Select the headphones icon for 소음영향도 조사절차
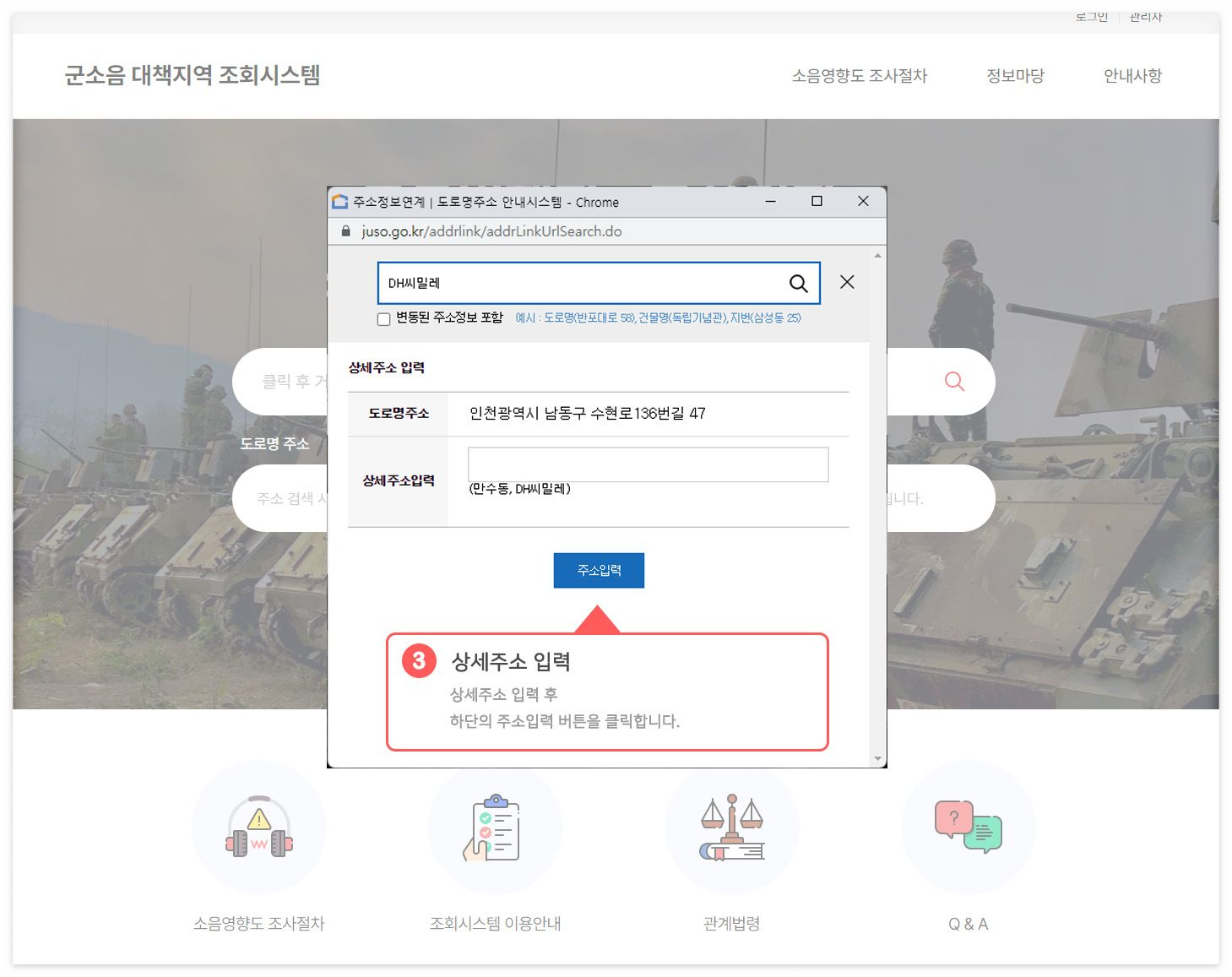The height and width of the screenshot is (977, 1232). point(258,828)
